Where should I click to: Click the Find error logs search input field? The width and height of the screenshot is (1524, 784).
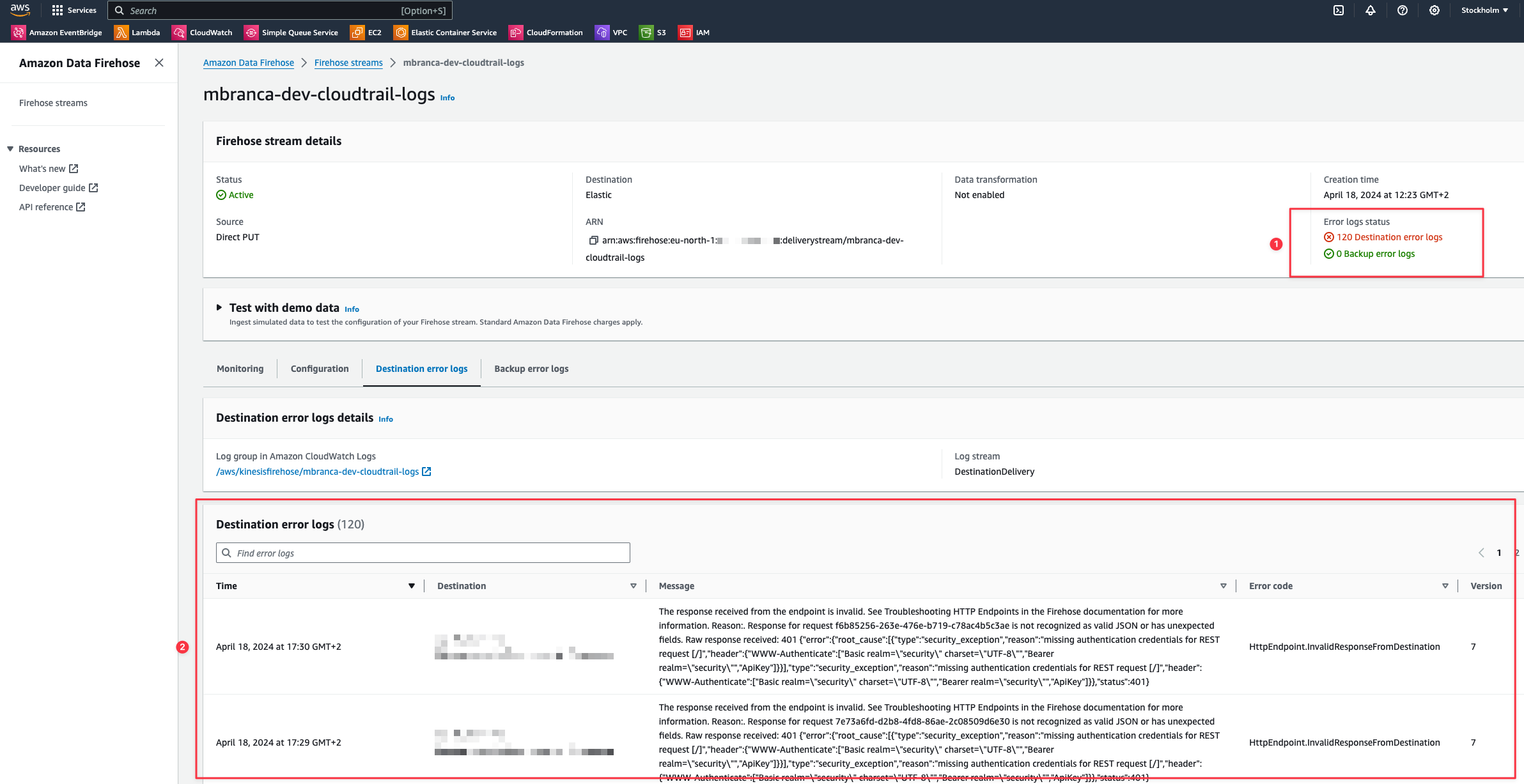tap(423, 552)
